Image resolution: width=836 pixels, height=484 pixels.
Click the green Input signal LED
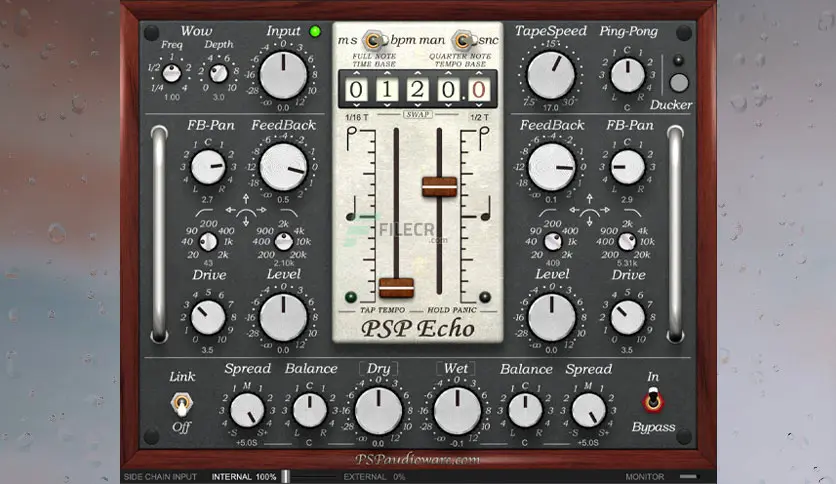pyautogui.click(x=315, y=31)
